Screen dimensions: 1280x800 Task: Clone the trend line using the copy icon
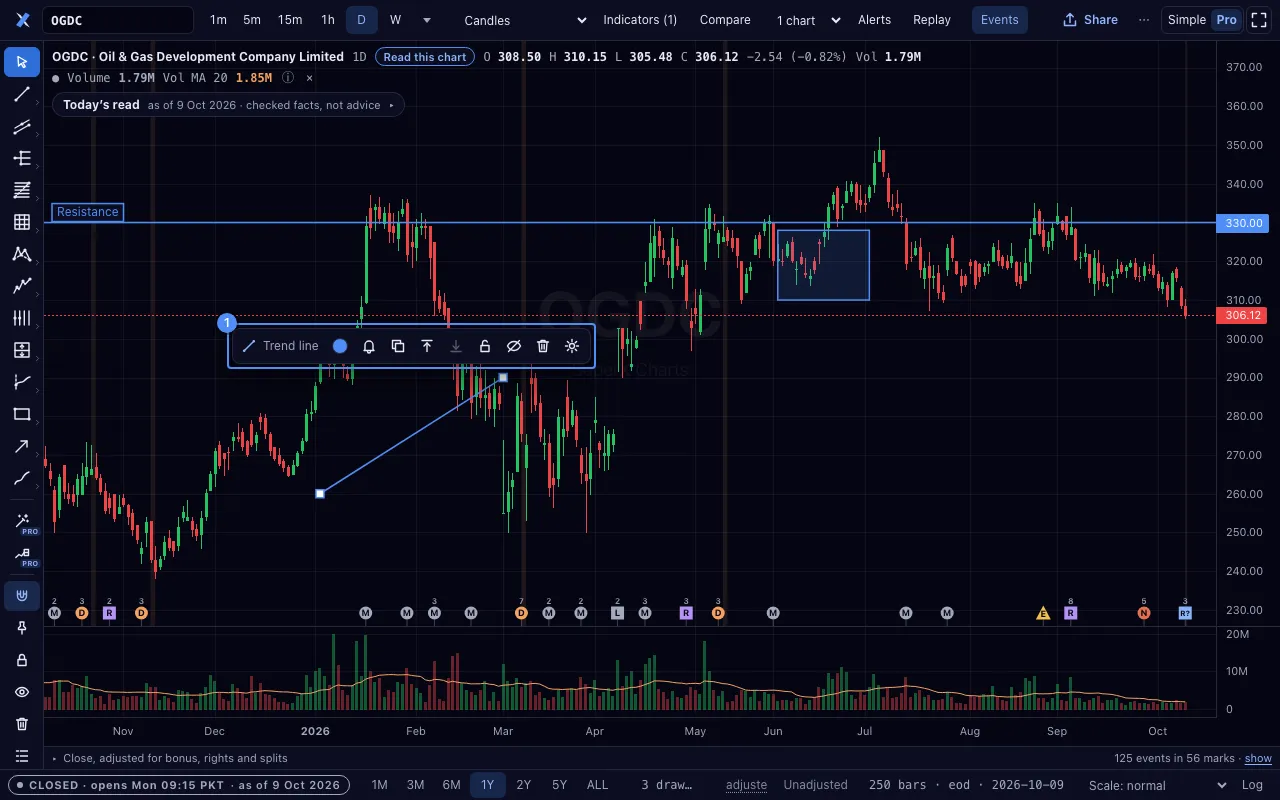tap(398, 346)
